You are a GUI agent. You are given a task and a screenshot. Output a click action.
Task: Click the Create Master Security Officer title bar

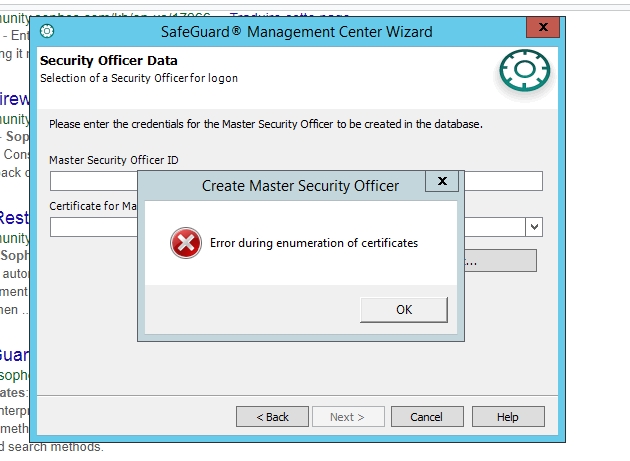tap(300, 186)
